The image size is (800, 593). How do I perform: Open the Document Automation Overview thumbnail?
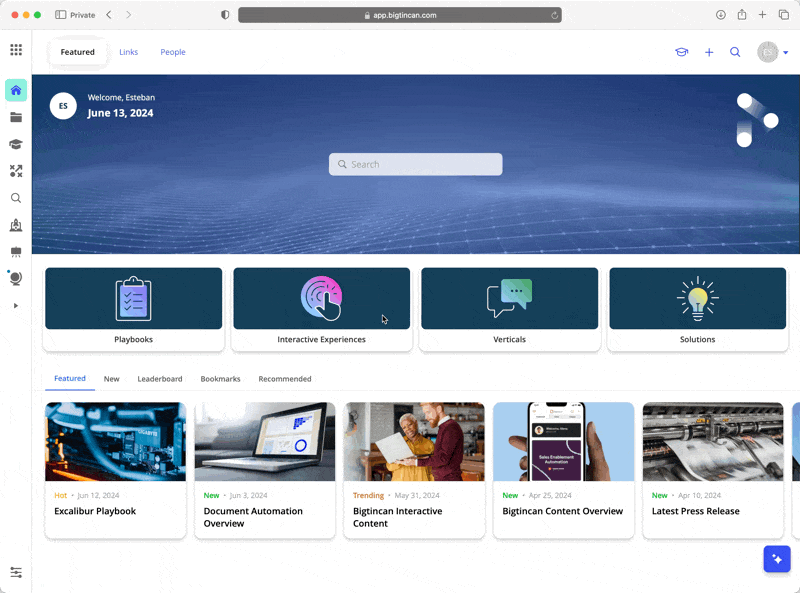(x=265, y=441)
